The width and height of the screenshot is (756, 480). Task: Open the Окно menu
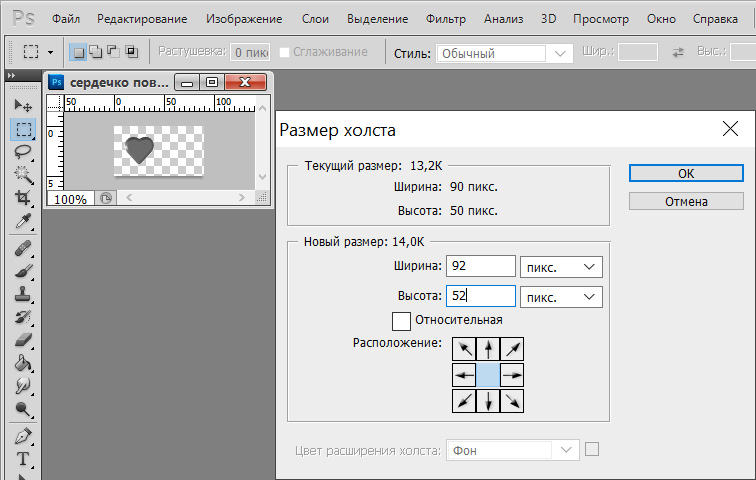pyautogui.click(x=661, y=19)
